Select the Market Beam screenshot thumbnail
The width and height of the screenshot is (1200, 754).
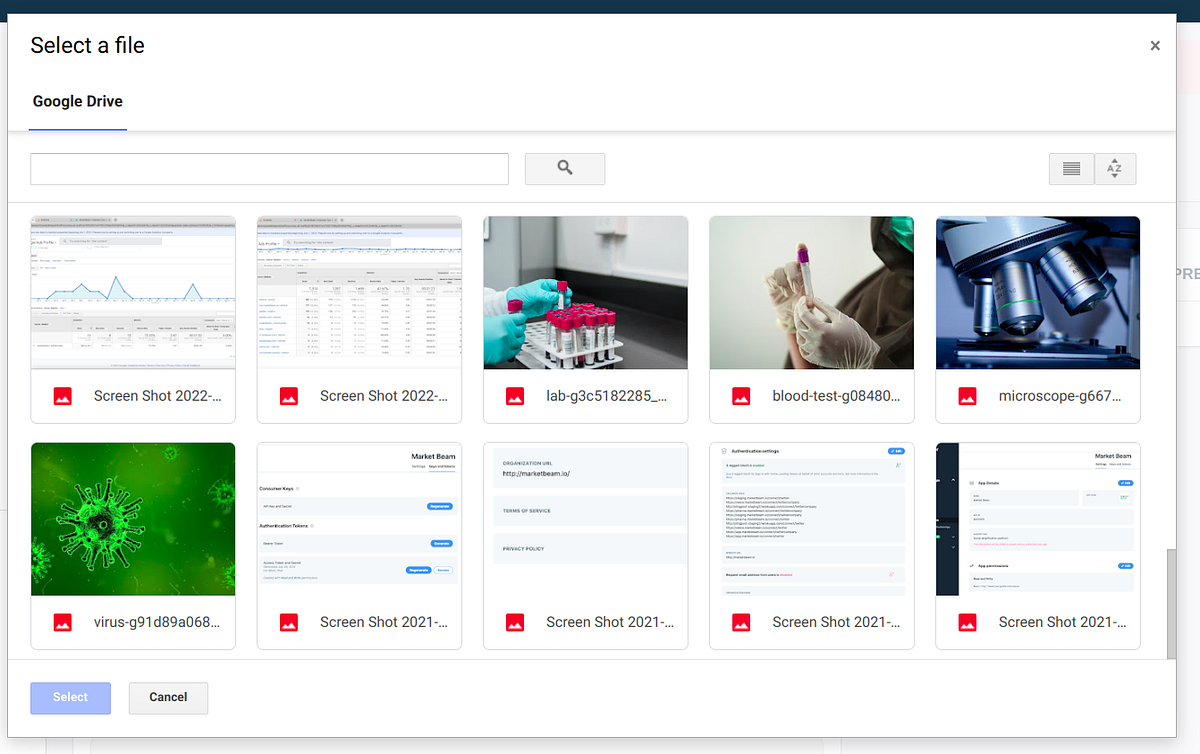point(359,518)
